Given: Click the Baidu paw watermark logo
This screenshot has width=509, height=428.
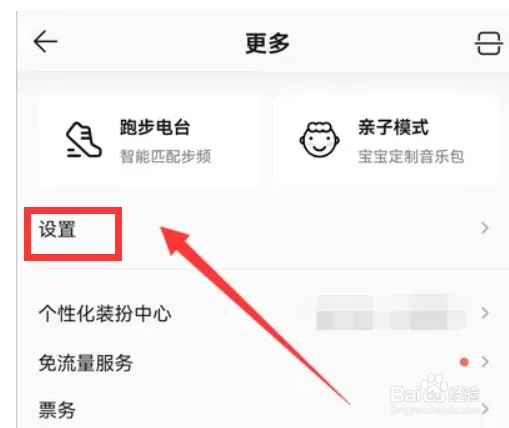Looking at the screenshot, I should [433, 388].
